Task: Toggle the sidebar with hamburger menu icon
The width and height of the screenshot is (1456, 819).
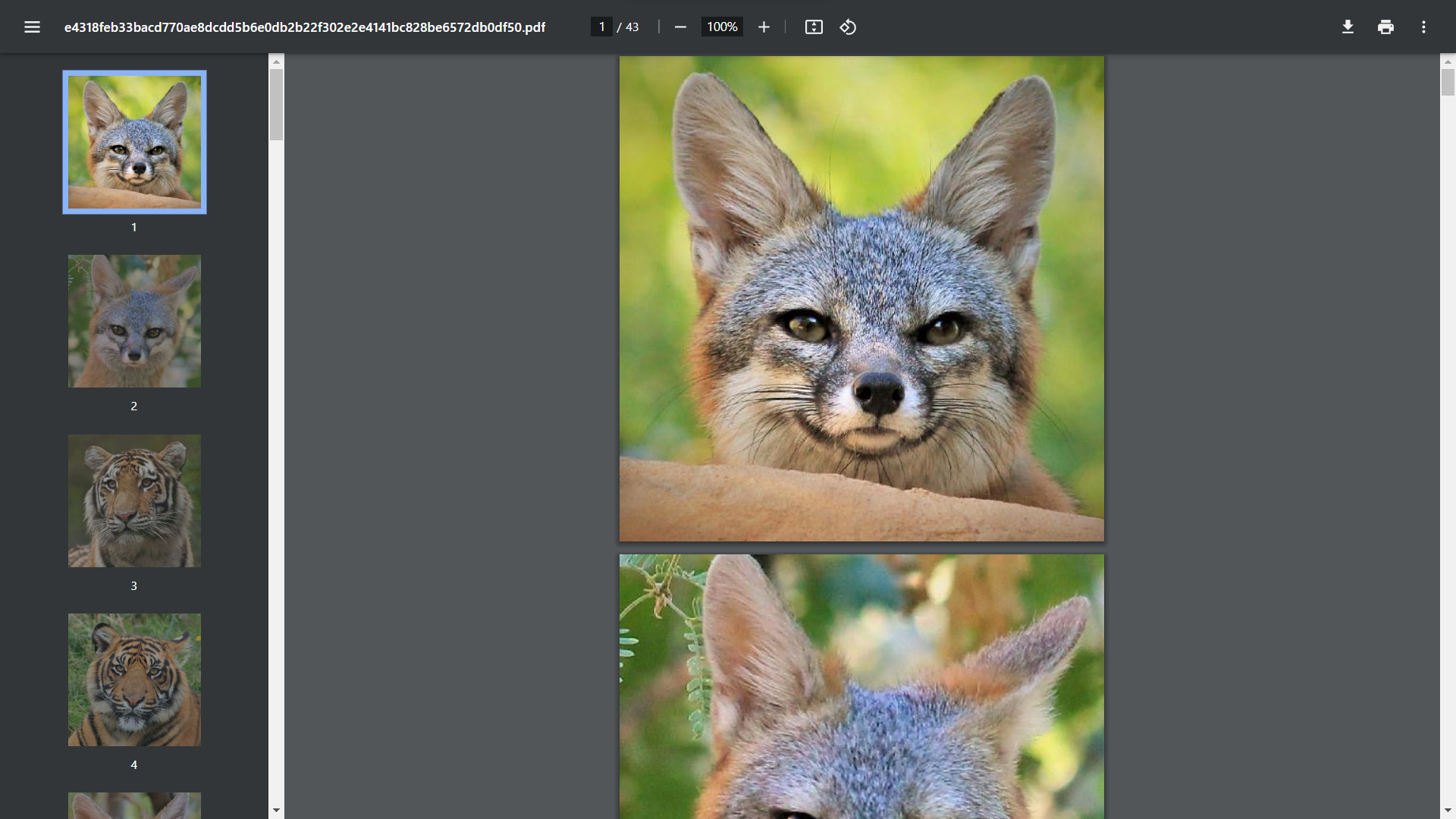Action: (32, 27)
